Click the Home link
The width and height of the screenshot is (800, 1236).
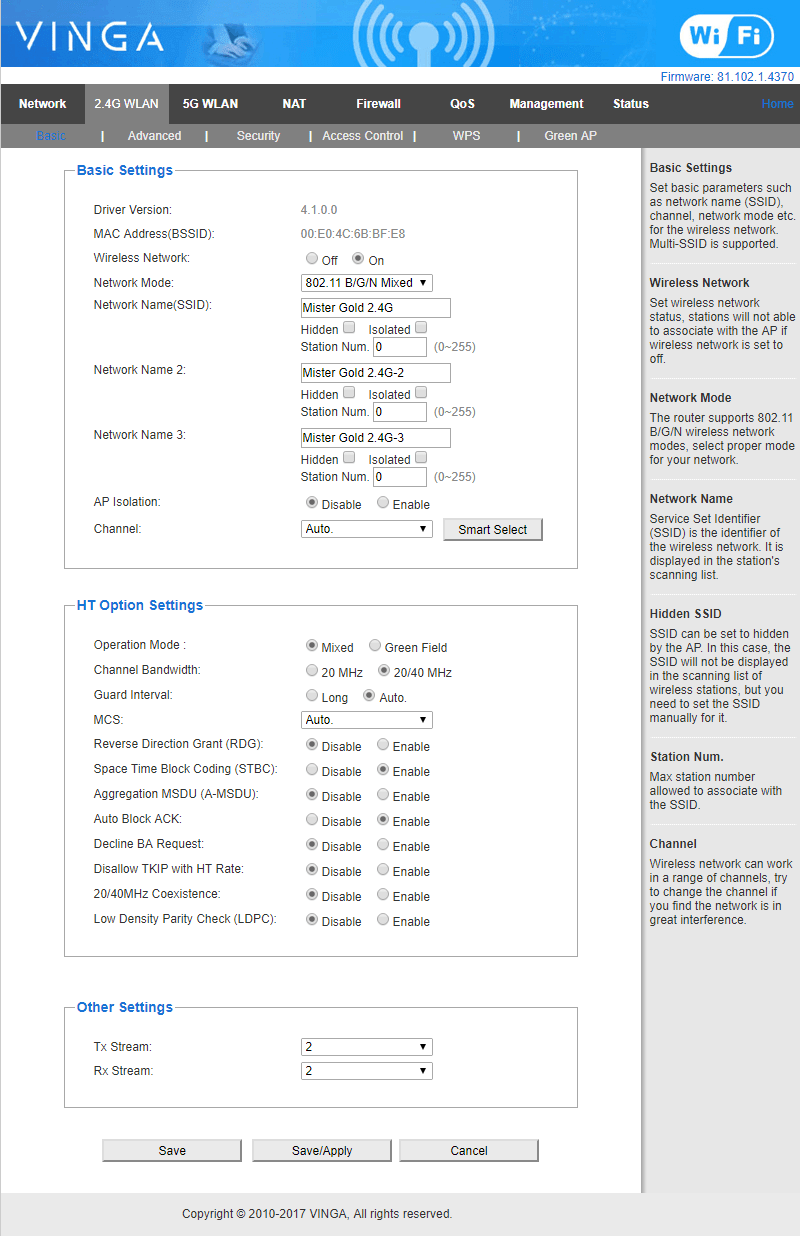(777, 104)
